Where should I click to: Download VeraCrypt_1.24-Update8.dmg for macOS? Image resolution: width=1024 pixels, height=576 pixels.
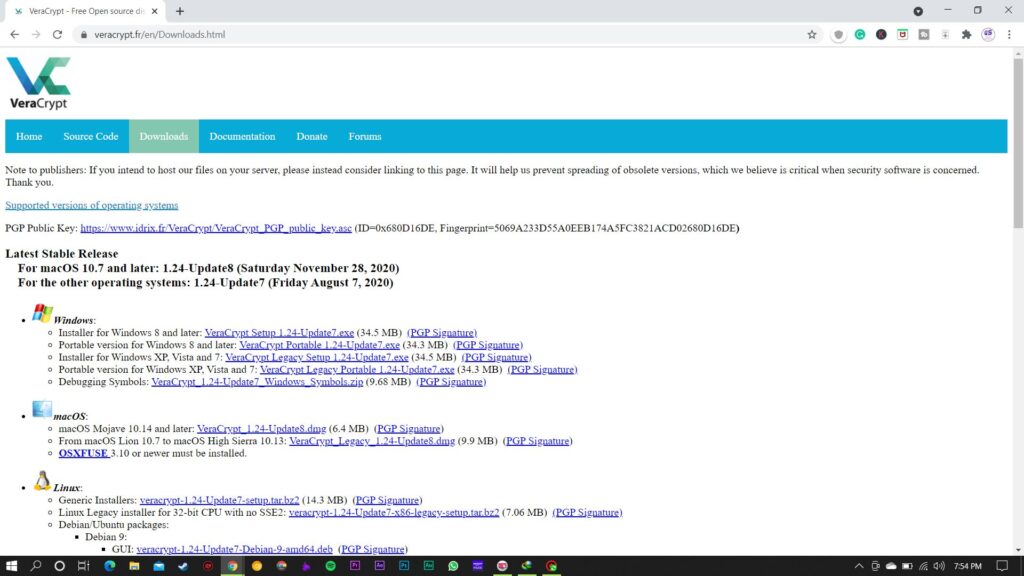pyautogui.click(x=261, y=429)
